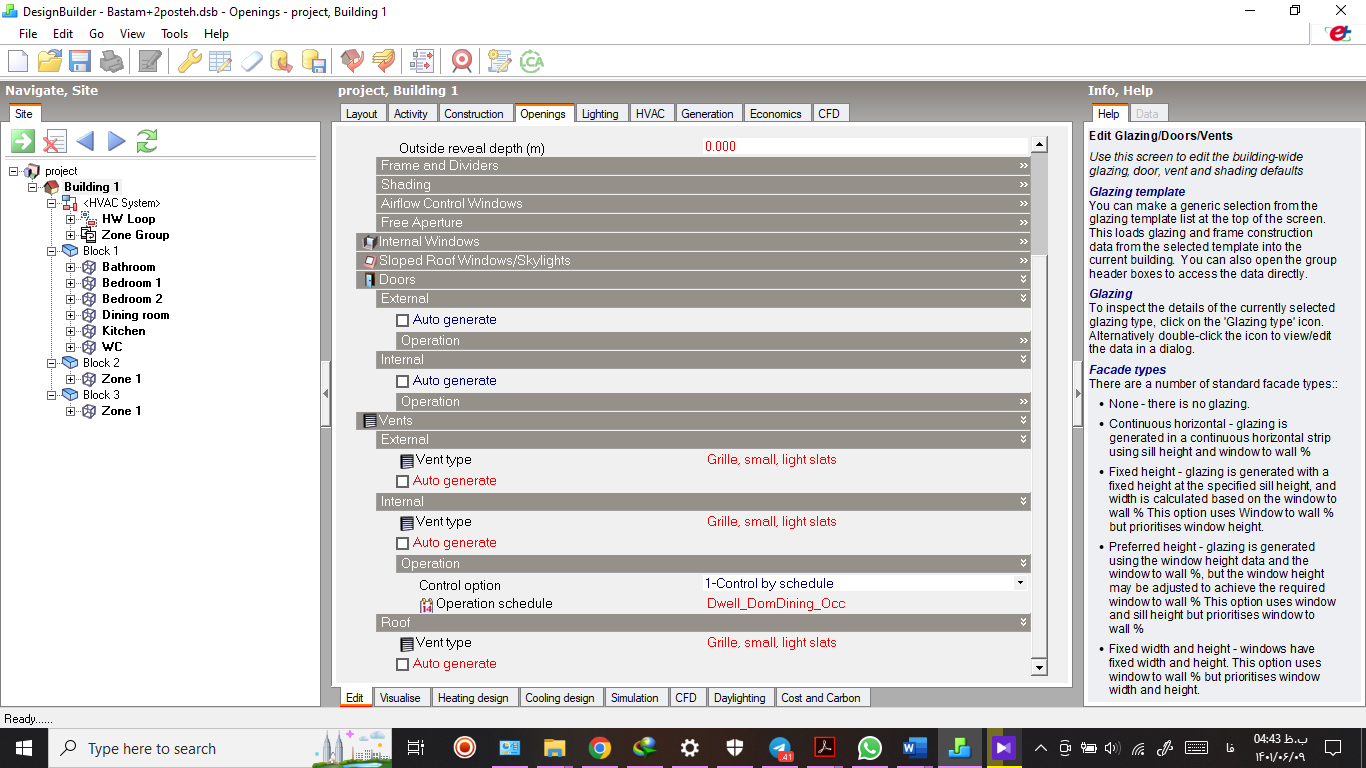Switch to the Simulation tab
1366x768 pixels.
[x=635, y=698]
